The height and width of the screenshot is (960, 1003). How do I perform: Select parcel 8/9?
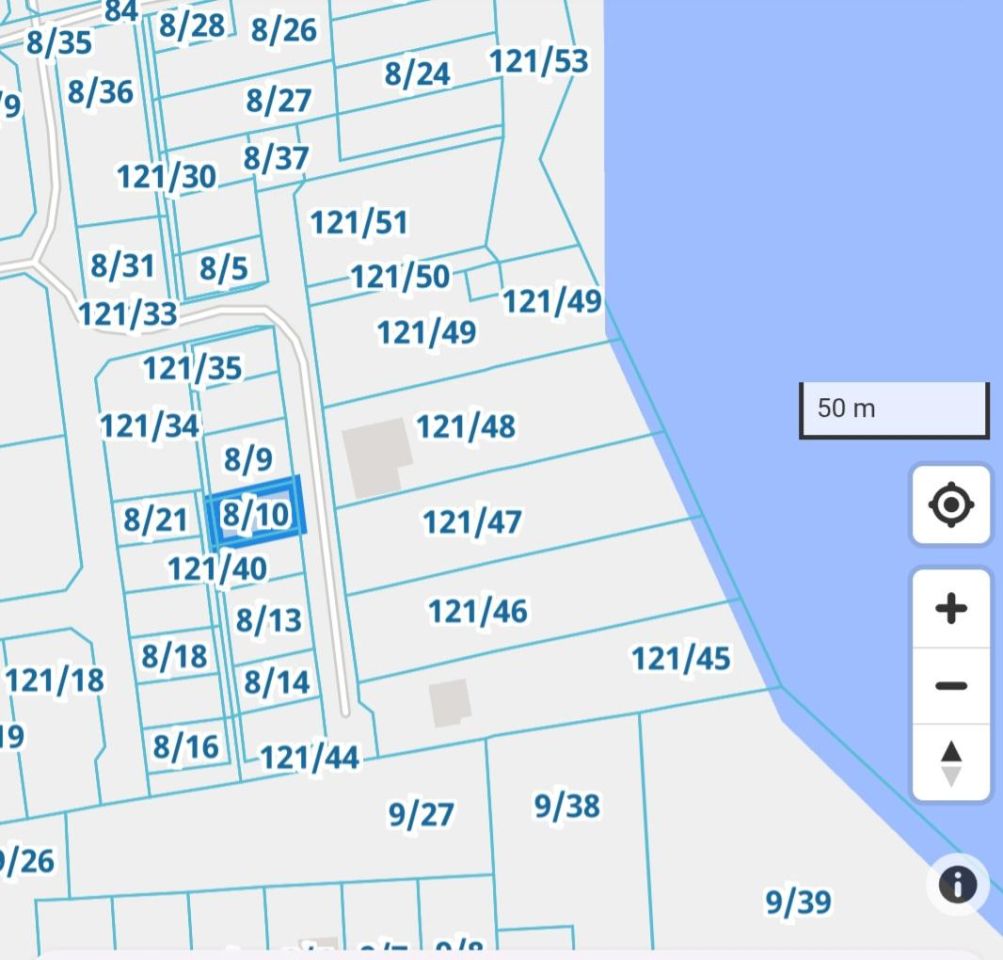pyautogui.click(x=248, y=459)
